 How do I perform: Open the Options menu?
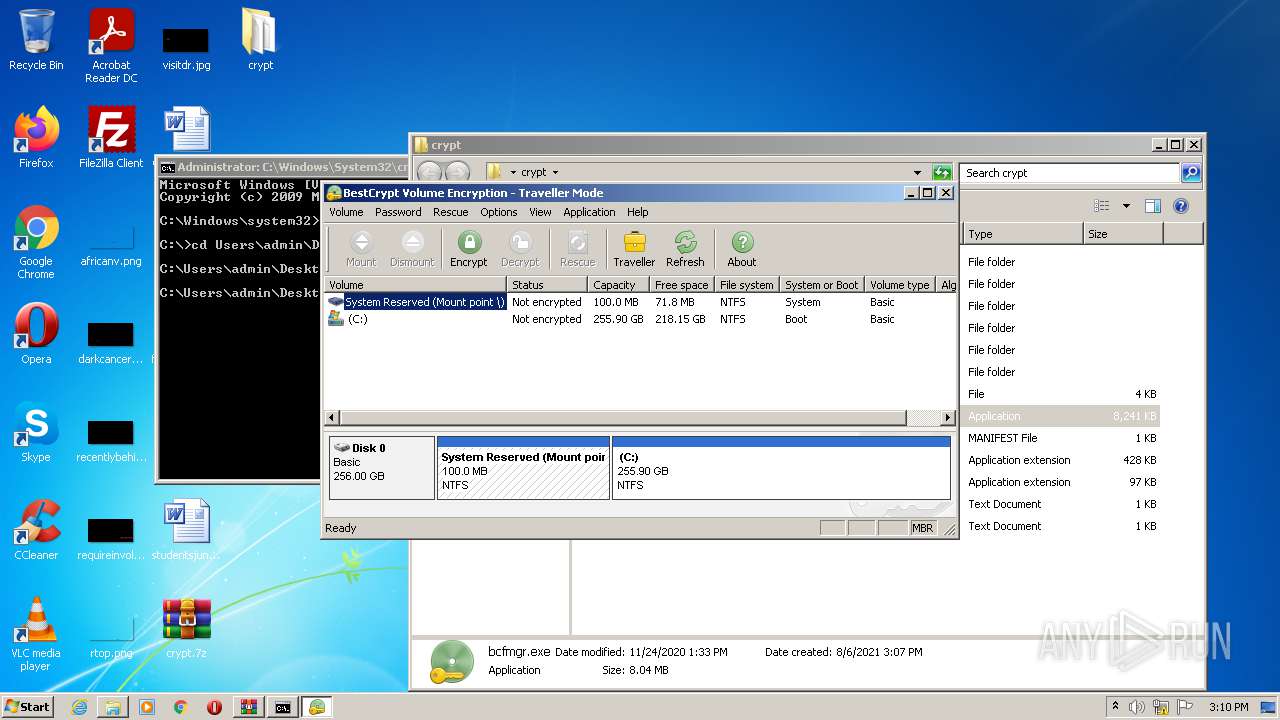(498, 212)
